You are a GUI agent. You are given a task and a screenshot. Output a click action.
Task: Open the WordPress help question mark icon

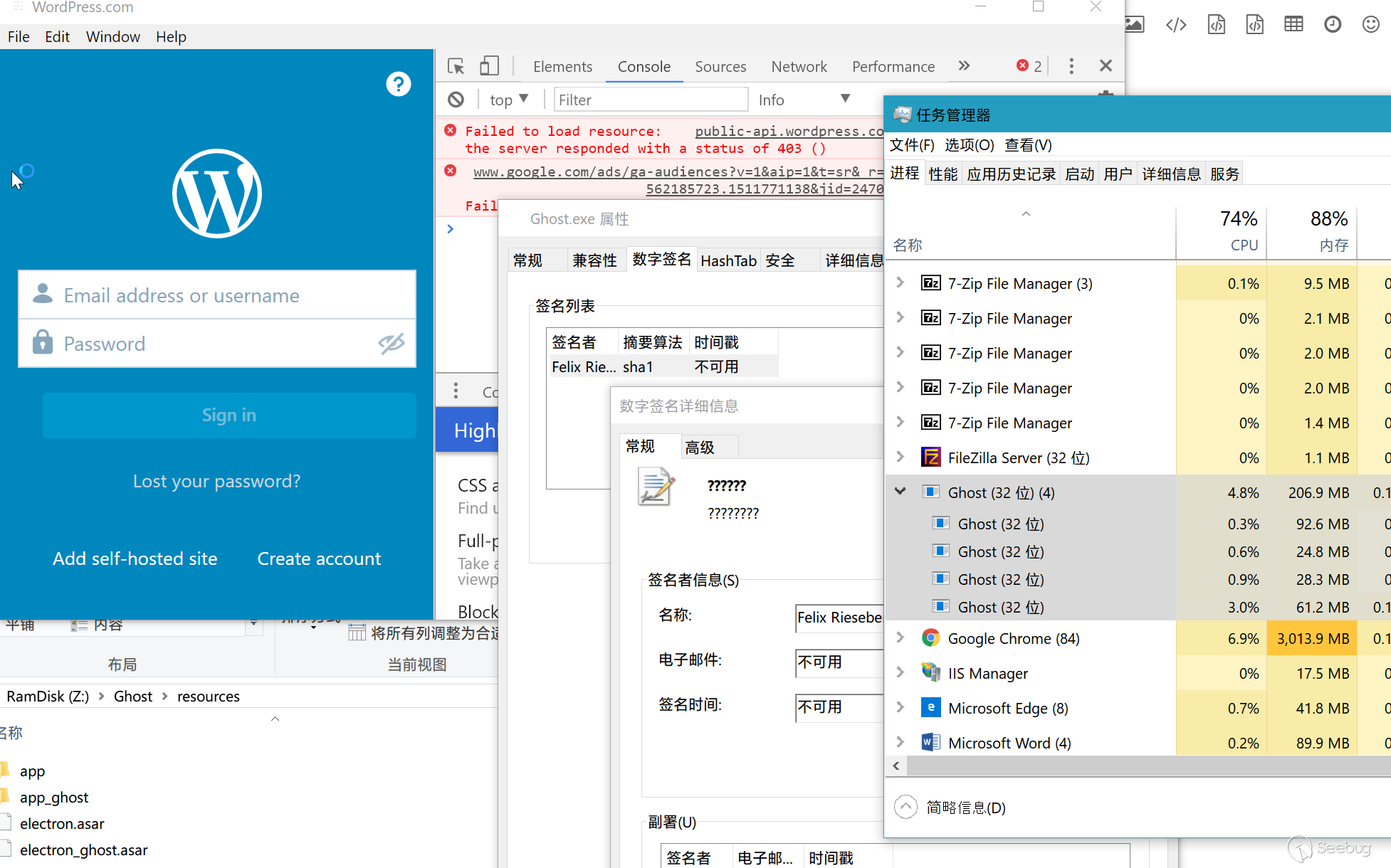click(399, 84)
